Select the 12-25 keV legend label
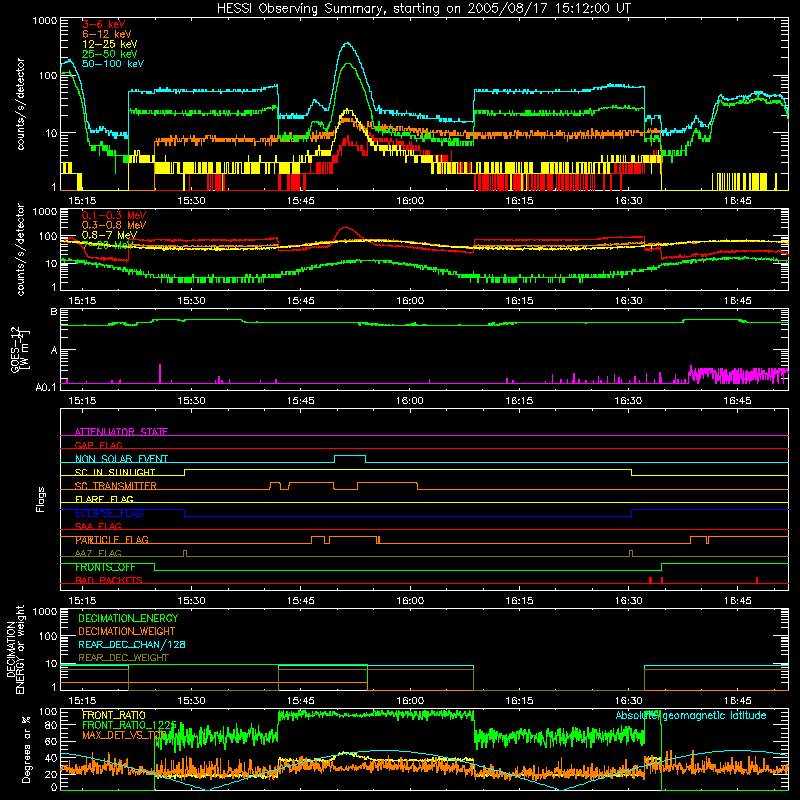 coord(109,44)
